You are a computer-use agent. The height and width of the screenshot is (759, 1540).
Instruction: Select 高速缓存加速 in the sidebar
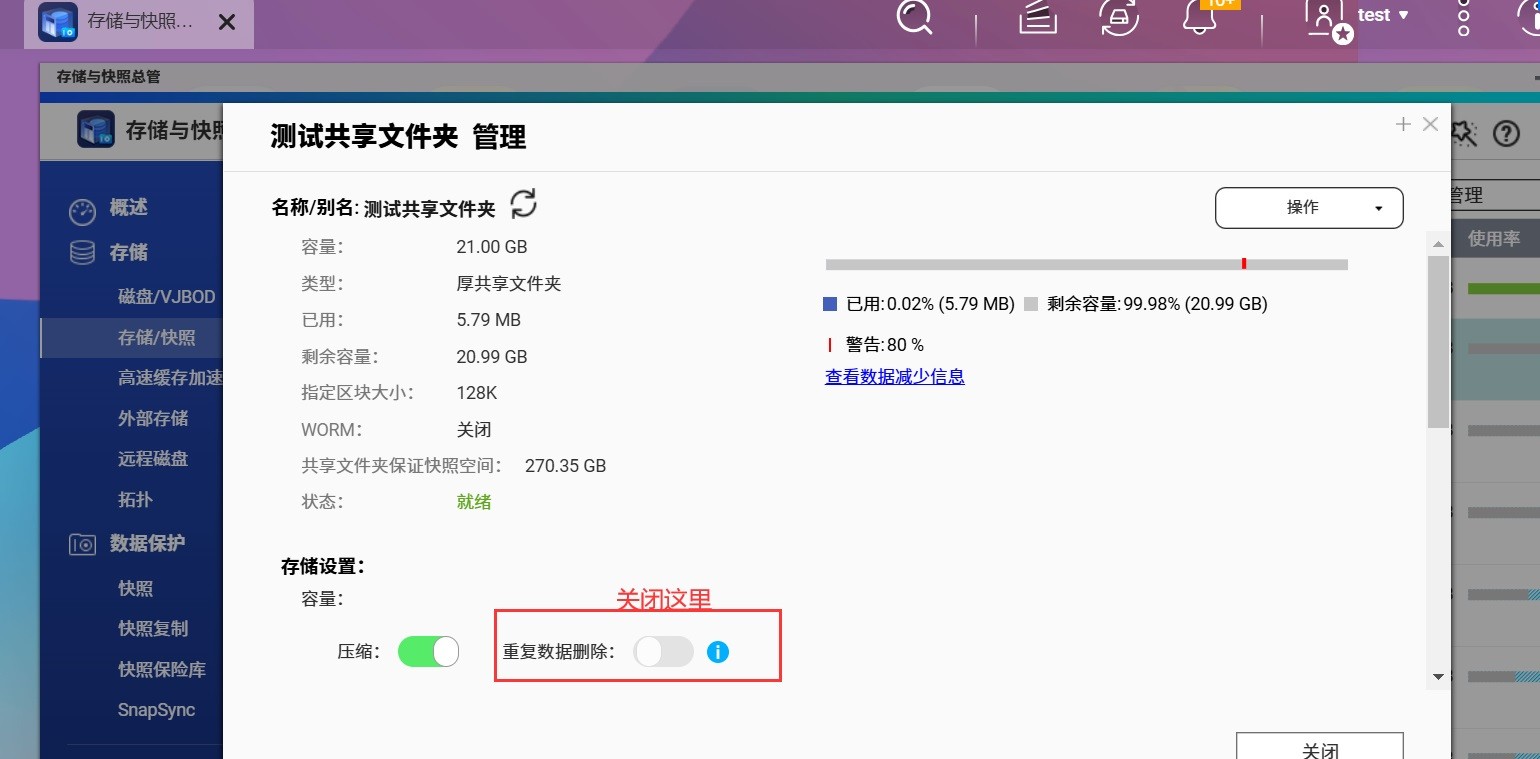click(x=170, y=378)
